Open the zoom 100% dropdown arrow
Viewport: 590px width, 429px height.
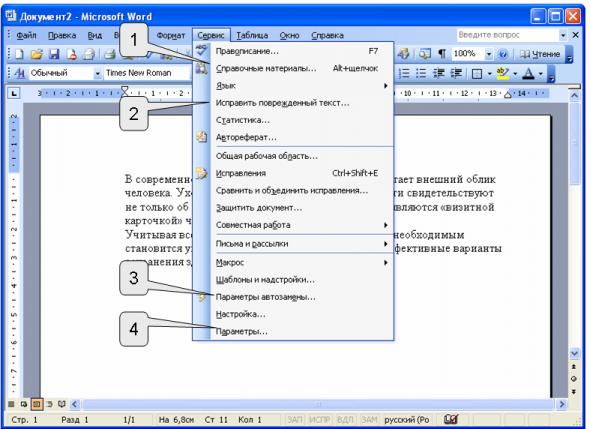[488, 54]
